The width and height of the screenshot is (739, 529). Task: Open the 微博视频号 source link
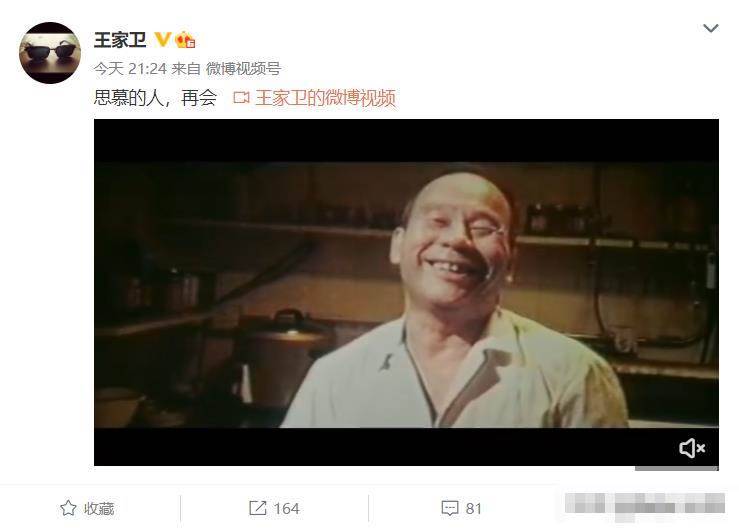(243, 69)
